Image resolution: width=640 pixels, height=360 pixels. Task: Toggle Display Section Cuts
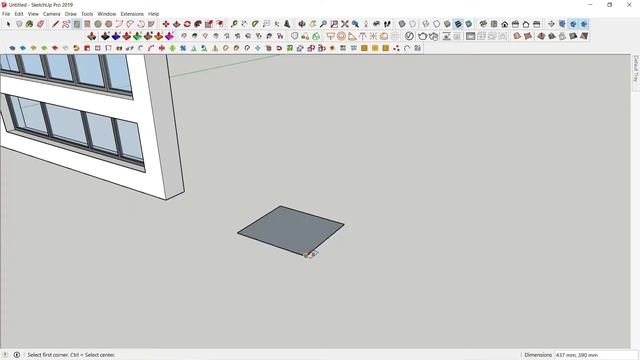(x=573, y=24)
